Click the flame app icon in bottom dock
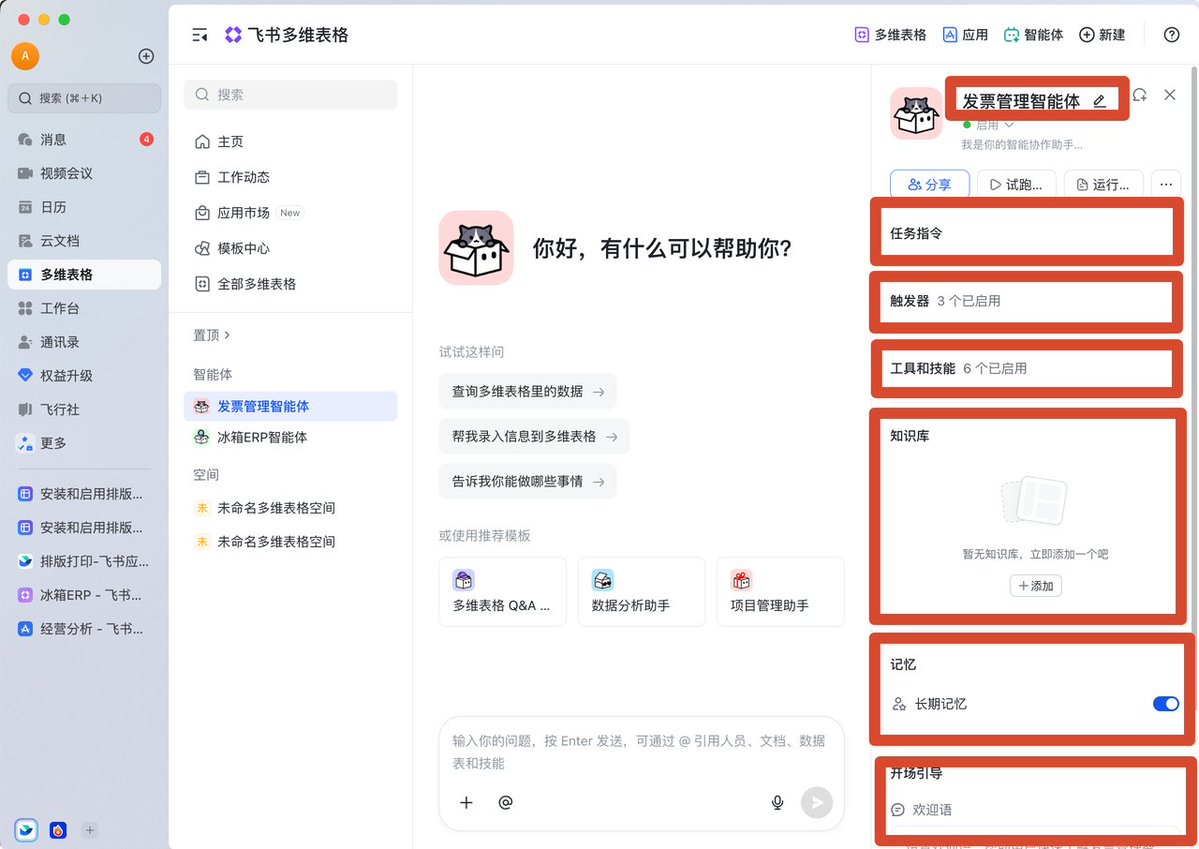 pyautogui.click(x=58, y=830)
